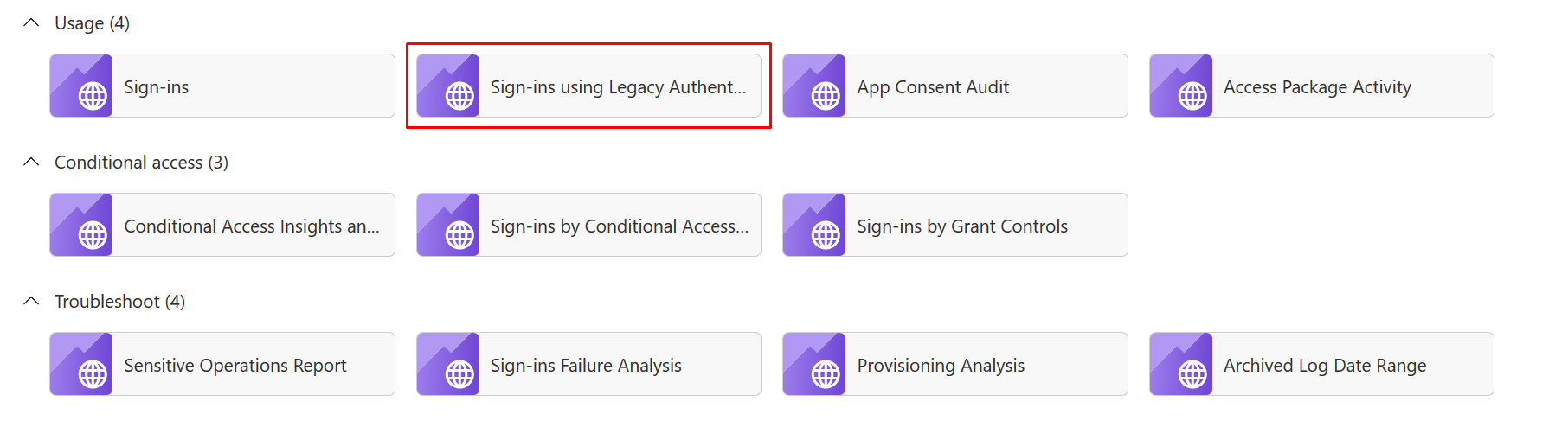1568x440 pixels.
Task: Click the Archived Log Date Range icon
Action: [1181, 364]
